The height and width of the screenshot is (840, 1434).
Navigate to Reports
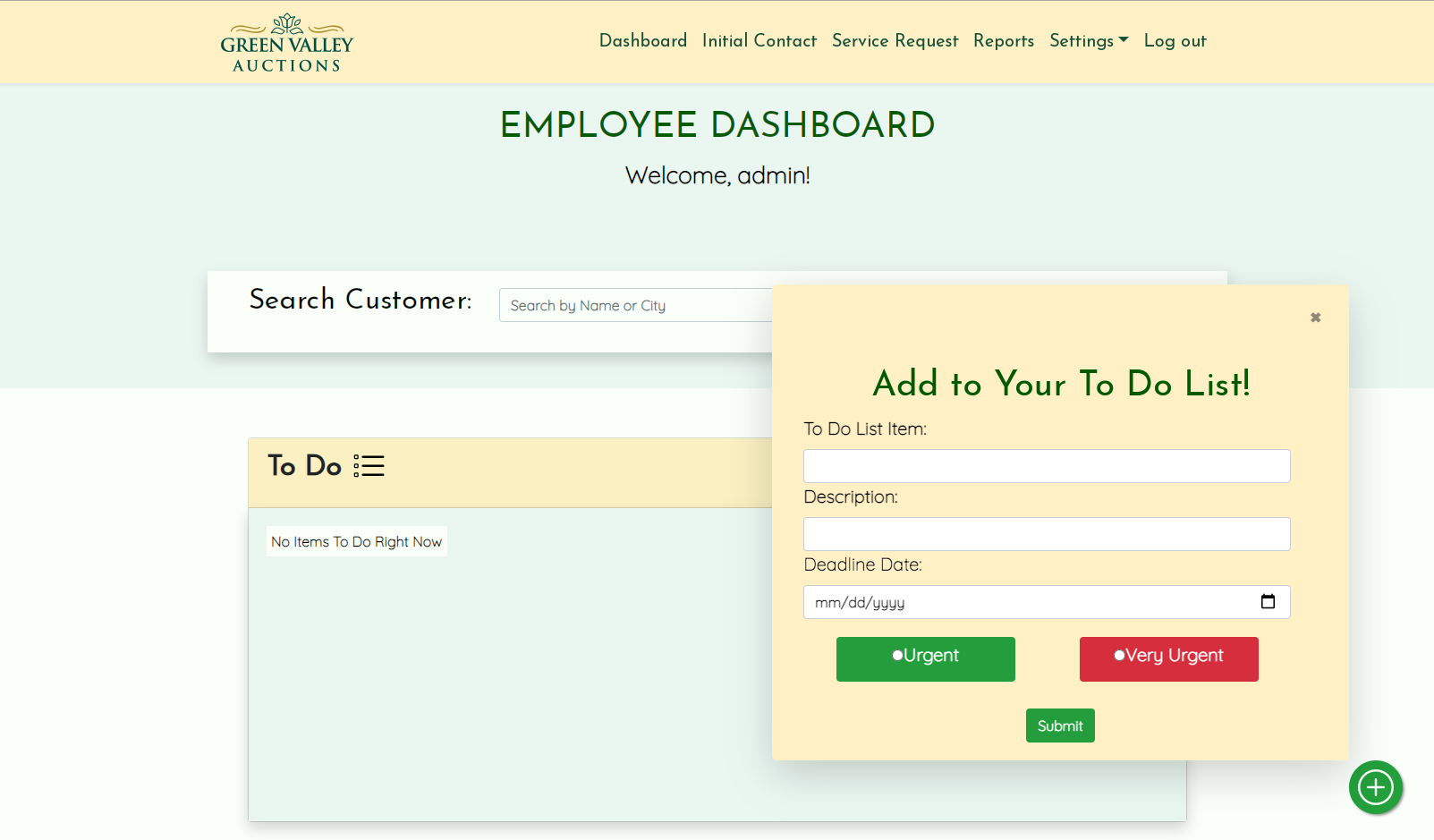coord(1003,41)
